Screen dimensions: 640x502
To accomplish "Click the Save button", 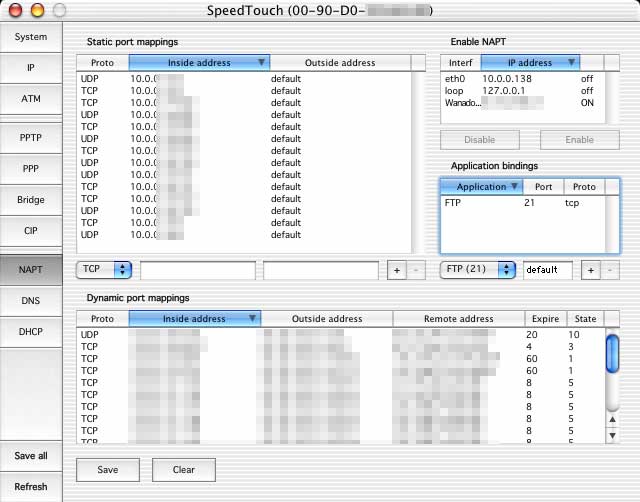I will (x=108, y=470).
